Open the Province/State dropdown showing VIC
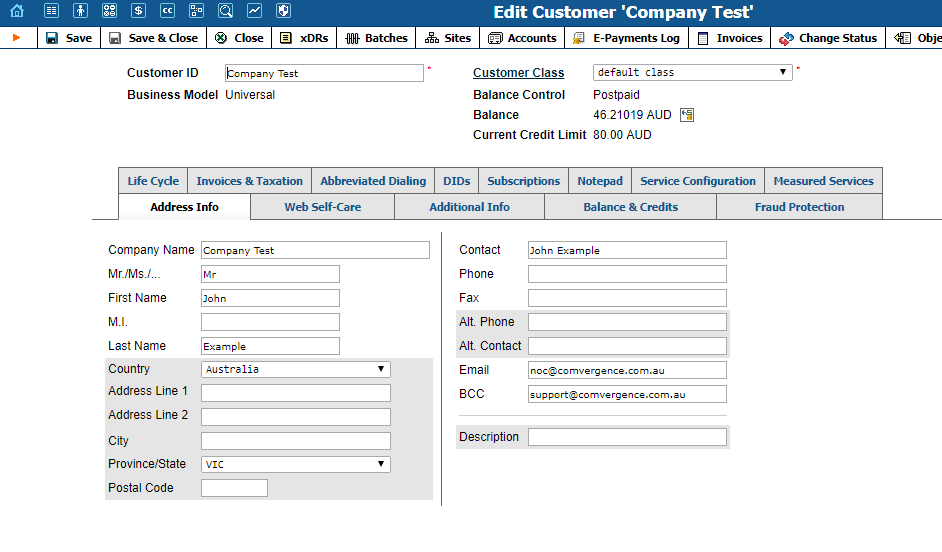The image size is (942, 552). click(296, 464)
